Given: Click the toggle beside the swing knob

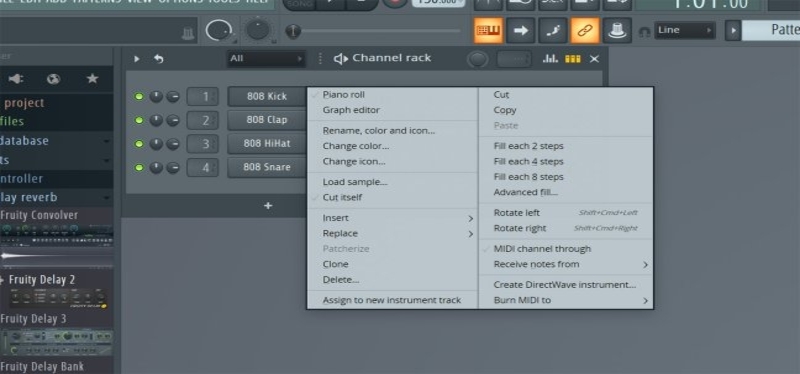Looking at the screenshot, I should pos(514,59).
